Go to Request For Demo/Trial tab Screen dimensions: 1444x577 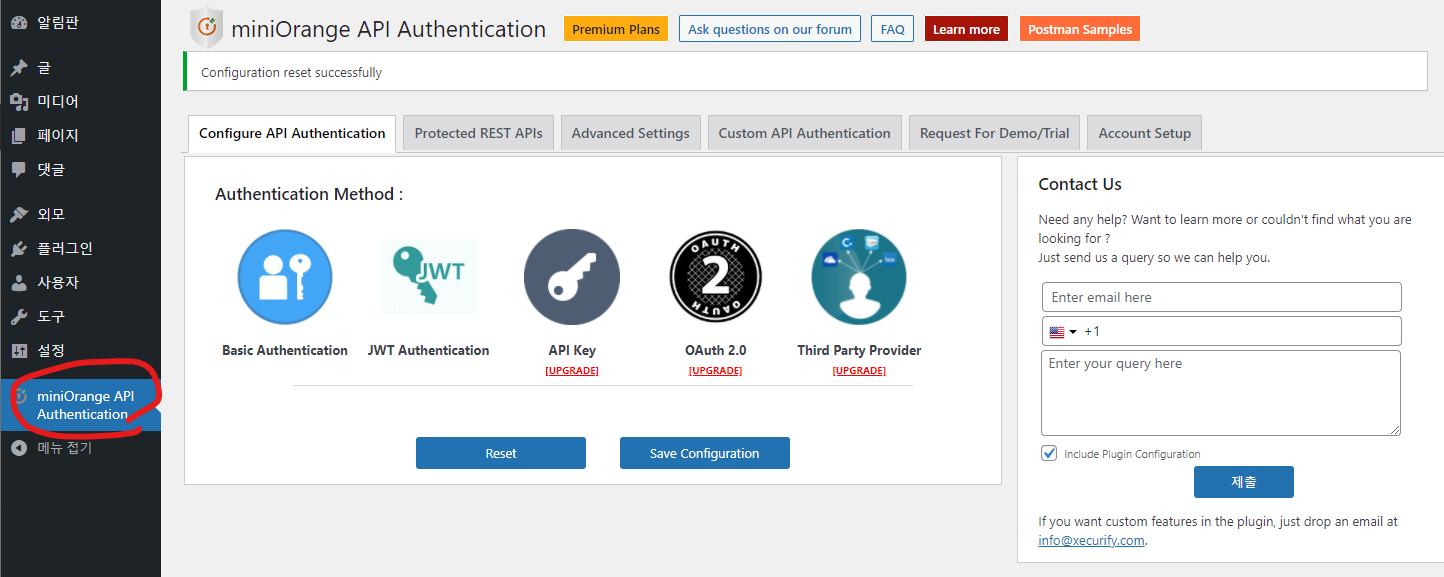[x=994, y=133]
